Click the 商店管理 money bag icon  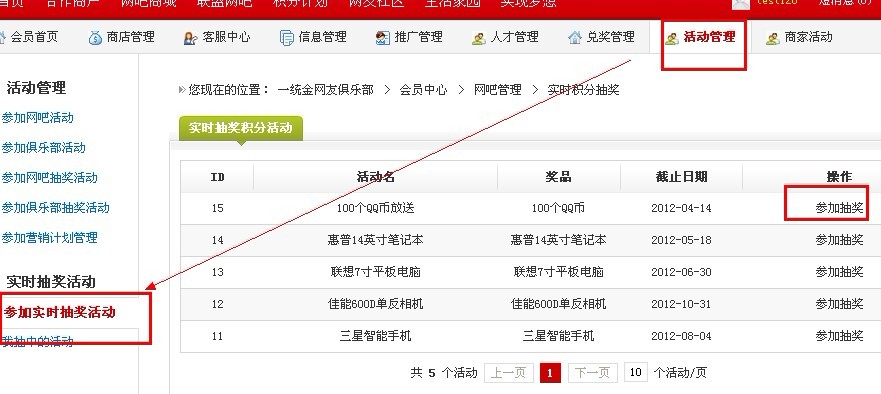[95, 38]
